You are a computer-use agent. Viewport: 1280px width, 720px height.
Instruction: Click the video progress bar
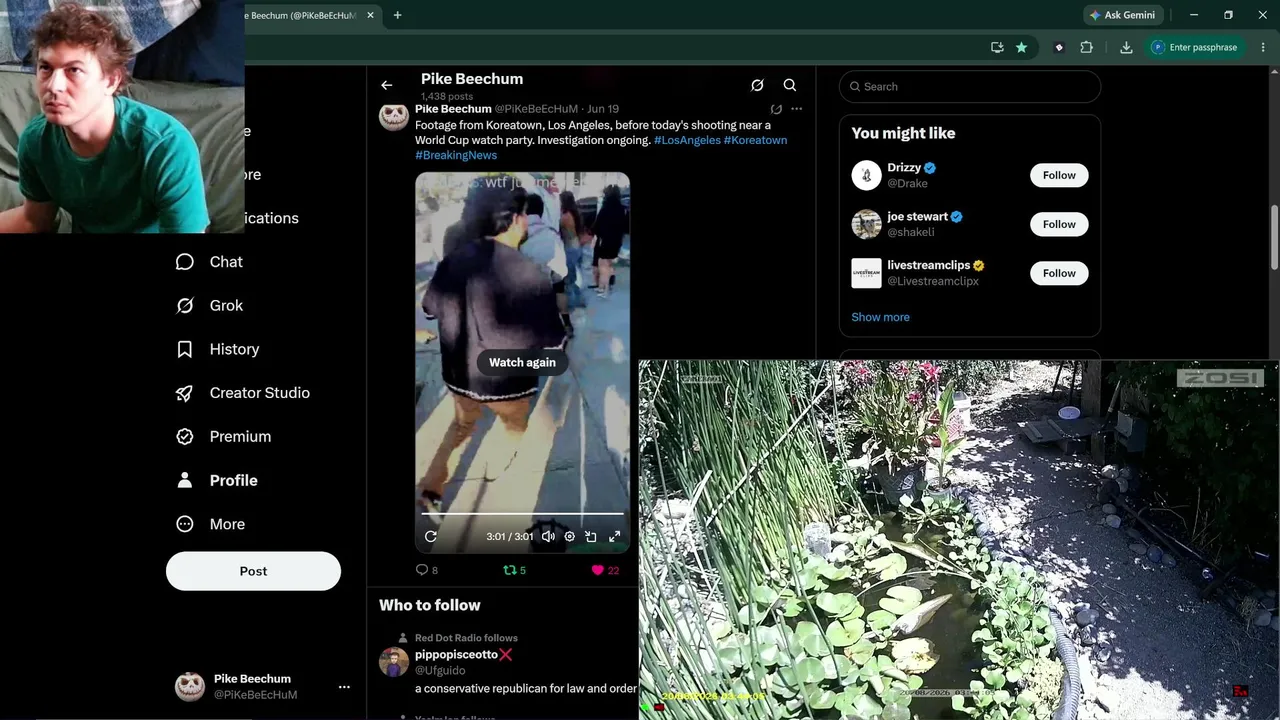tap(522, 514)
